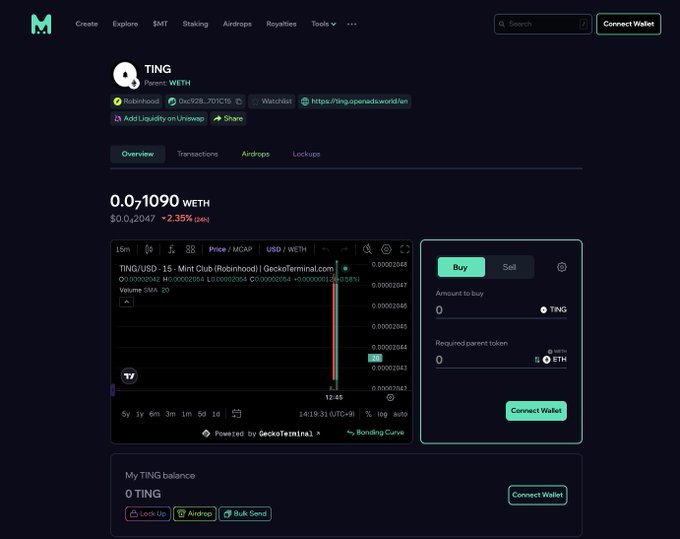
Task: Select USD denomination on chart
Action: 273,249
